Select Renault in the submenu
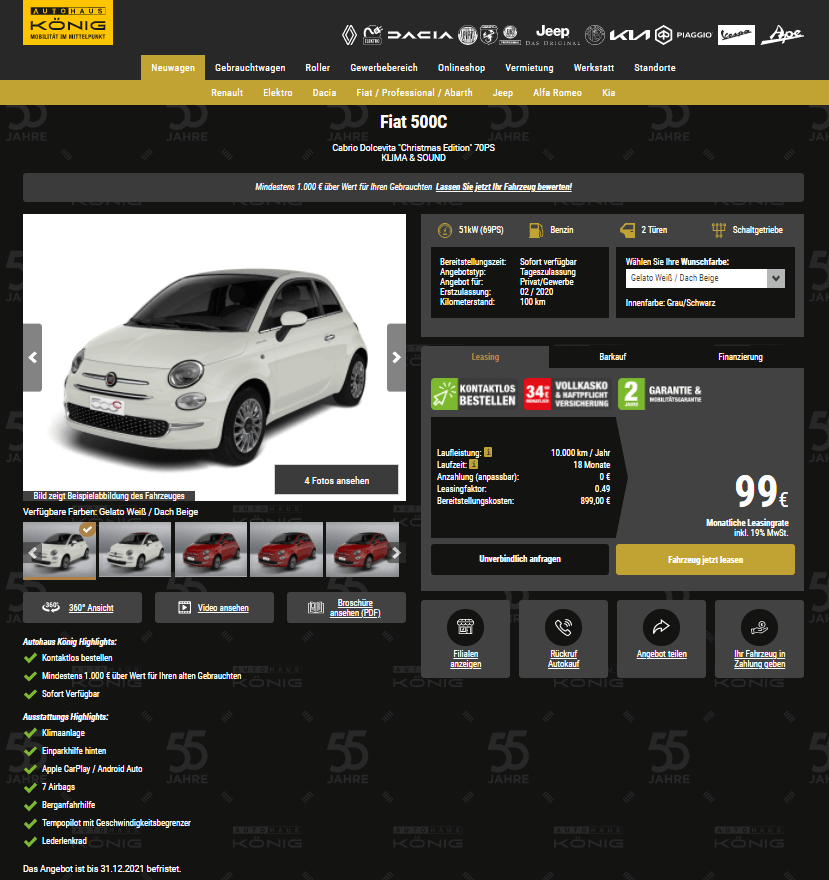The image size is (829, 880). (x=227, y=93)
